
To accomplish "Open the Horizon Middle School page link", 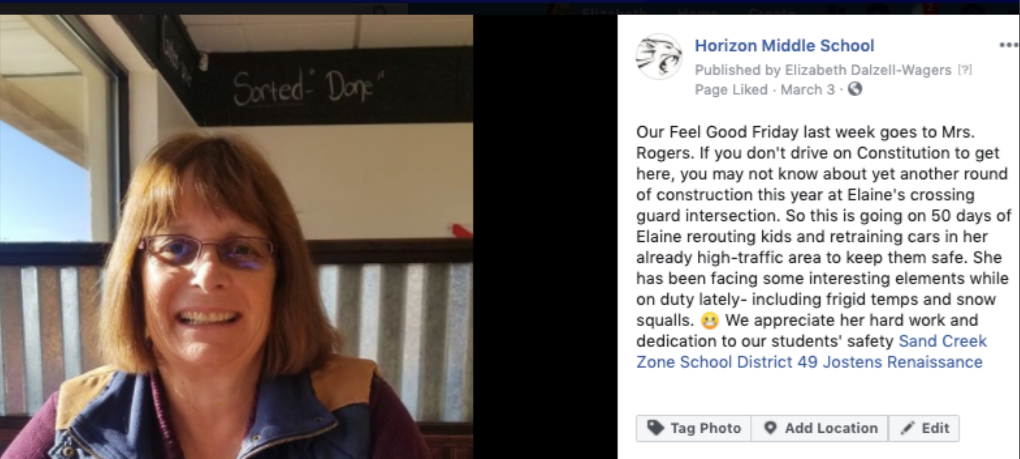I will point(785,46).
